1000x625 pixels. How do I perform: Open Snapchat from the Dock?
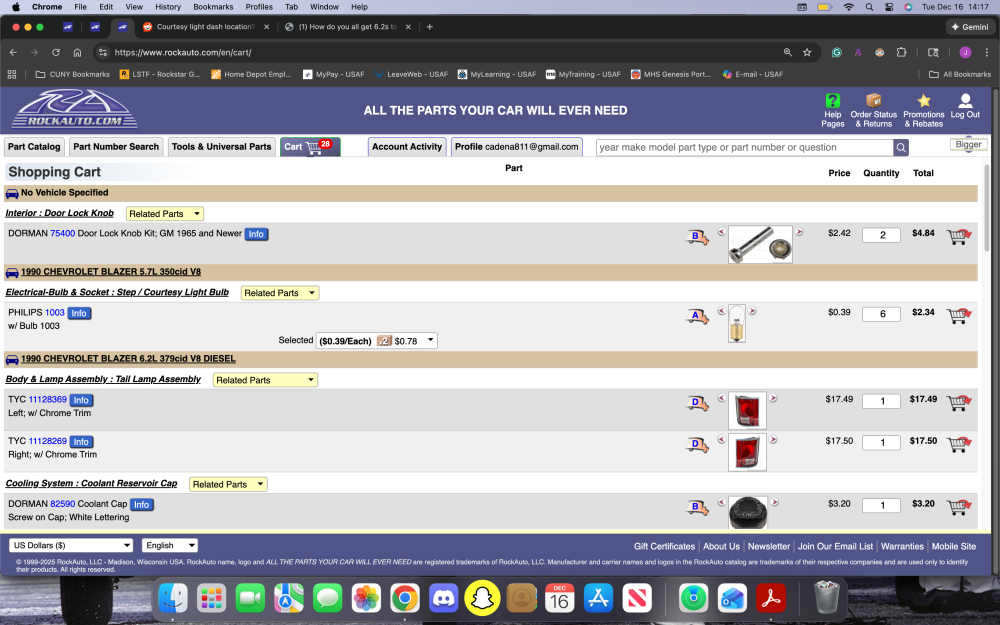point(482,597)
